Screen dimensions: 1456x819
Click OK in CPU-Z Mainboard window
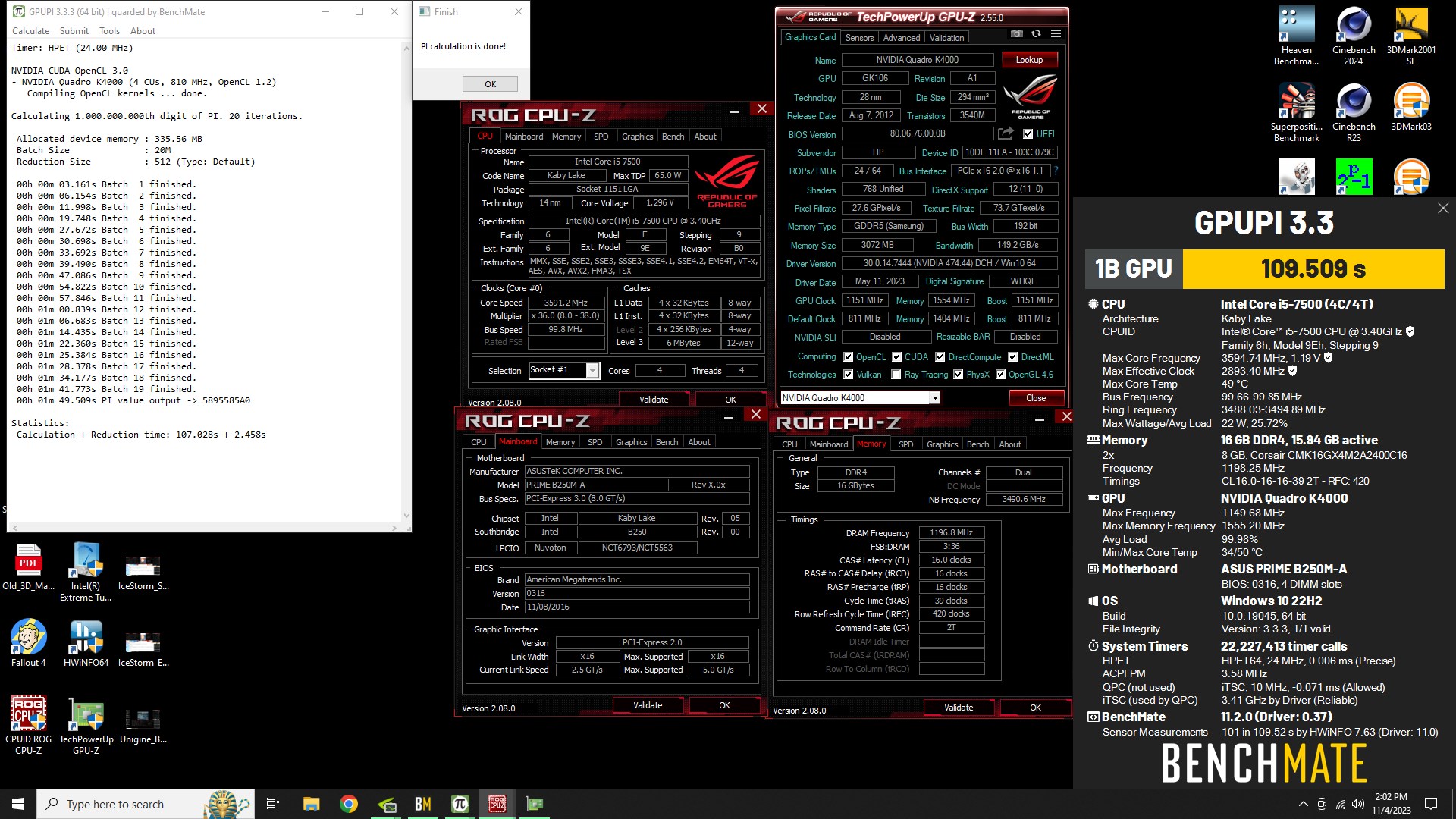(x=724, y=705)
